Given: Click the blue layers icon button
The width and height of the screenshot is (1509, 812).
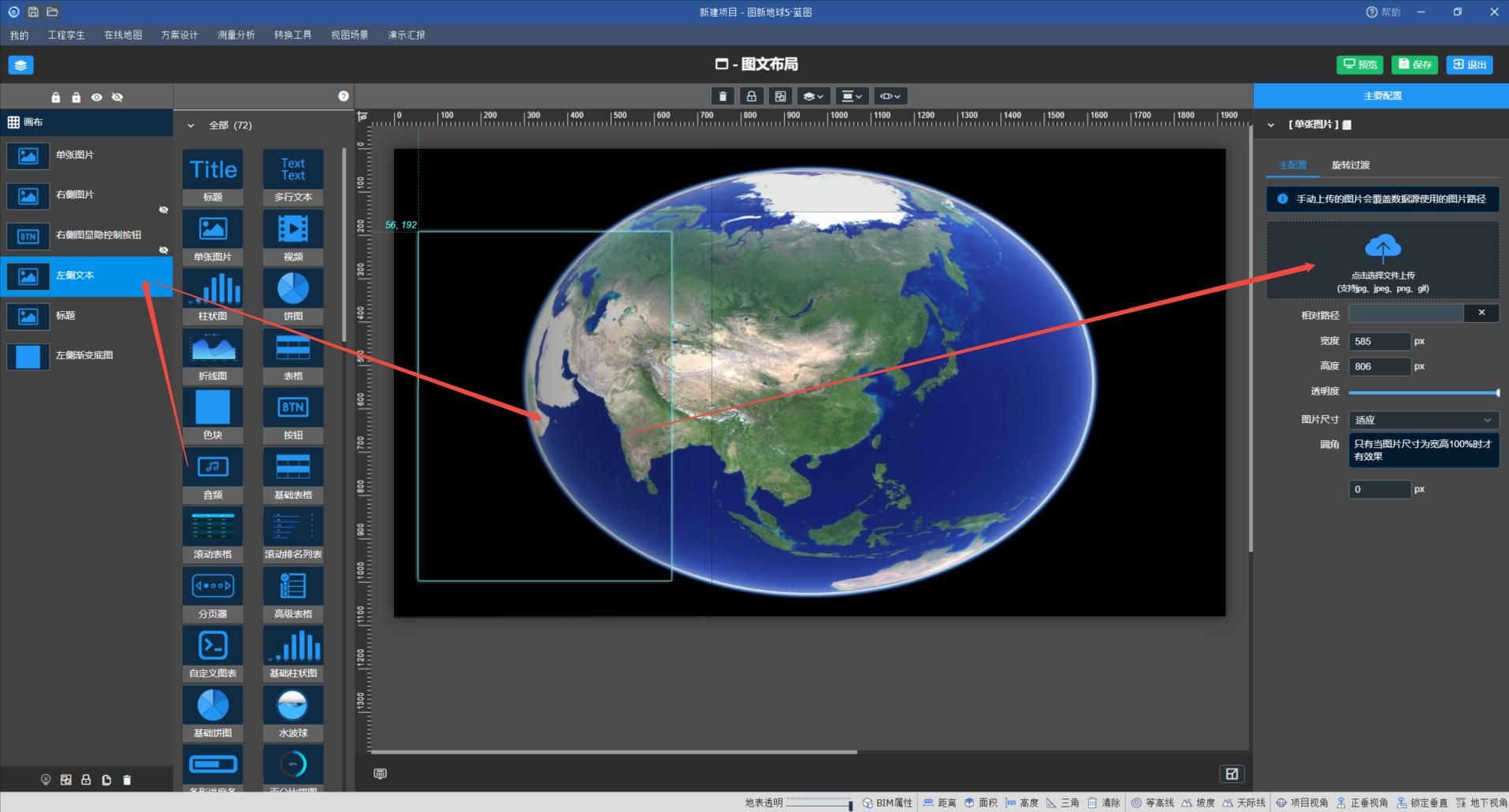Looking at the screenshot, I should click(x=21, y=65).
